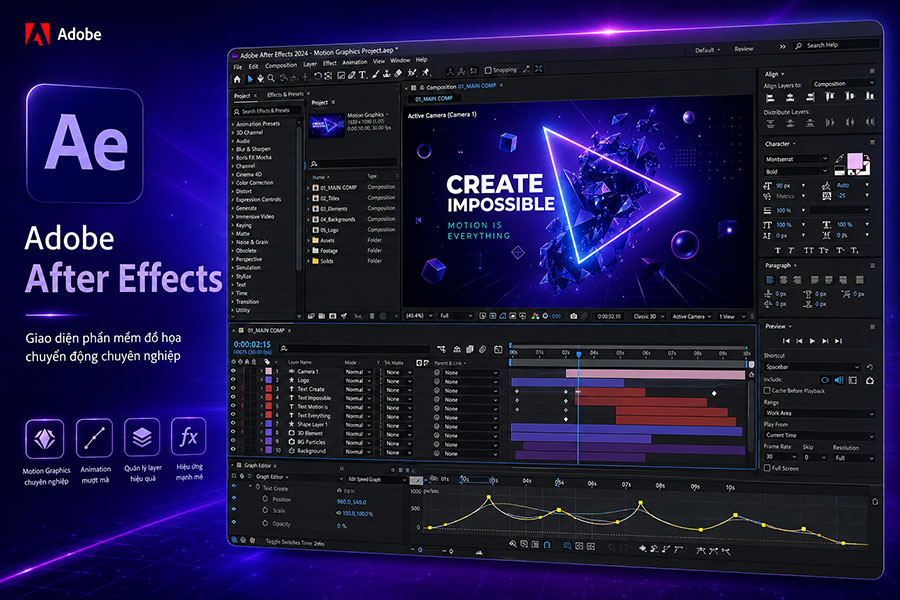
Task: Click the left-align paragraph icon
Action: [770, 280]
